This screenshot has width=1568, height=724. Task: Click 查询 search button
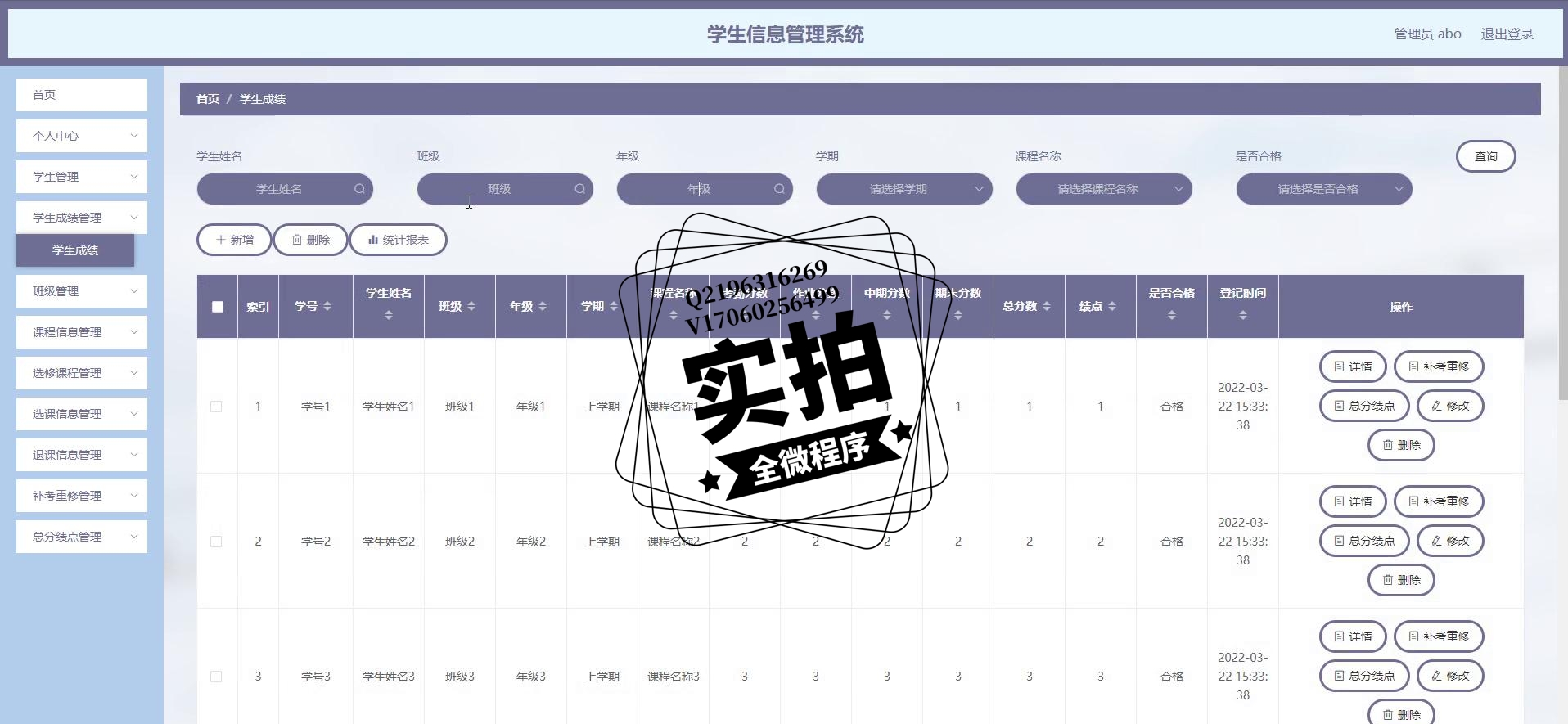pyautogui.click(x=1485, y=156)
